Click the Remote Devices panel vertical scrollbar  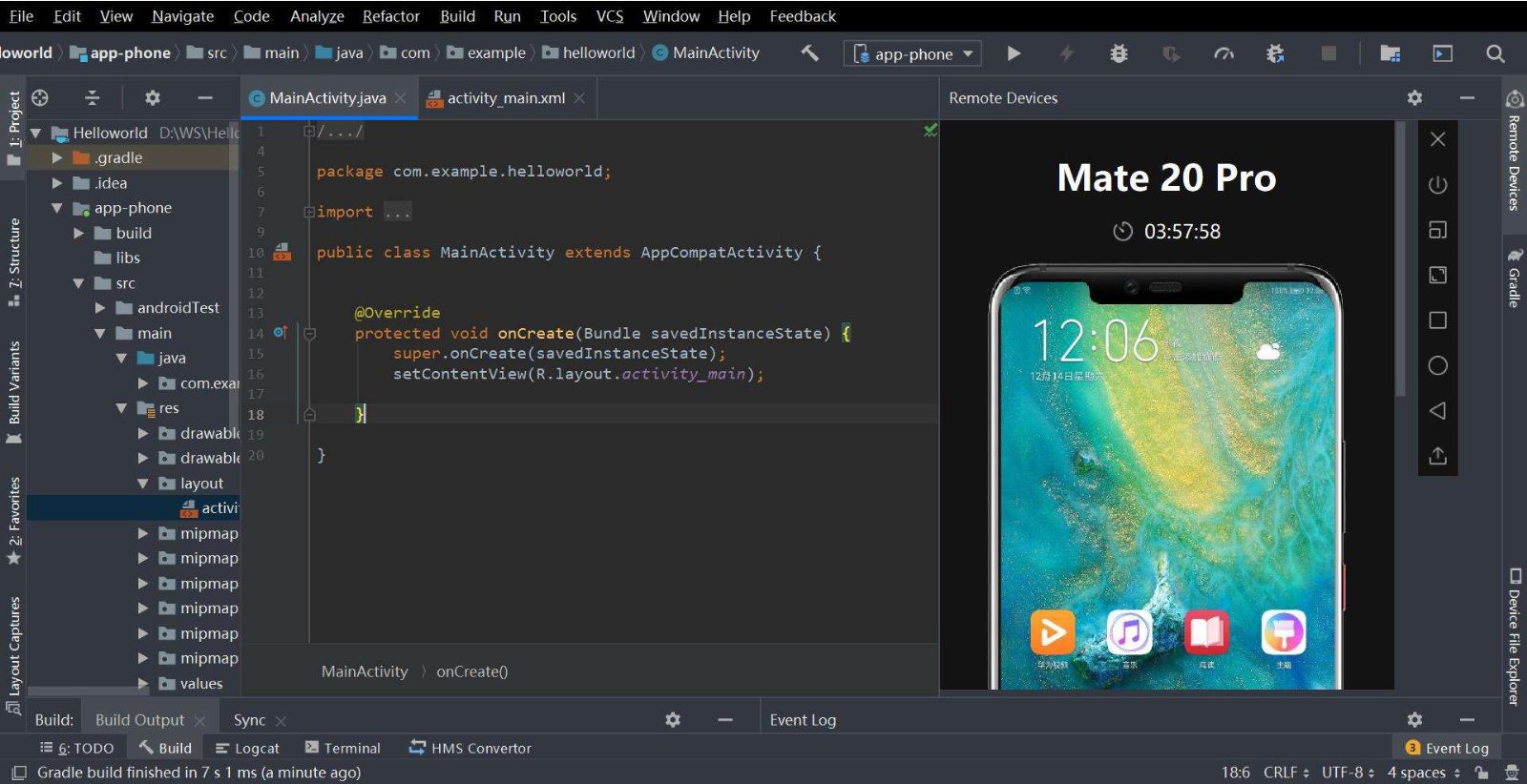[1400, 258]
